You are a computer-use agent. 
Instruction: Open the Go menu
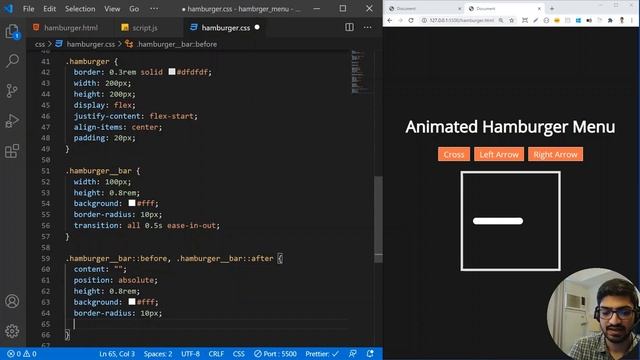coord(134,9)
